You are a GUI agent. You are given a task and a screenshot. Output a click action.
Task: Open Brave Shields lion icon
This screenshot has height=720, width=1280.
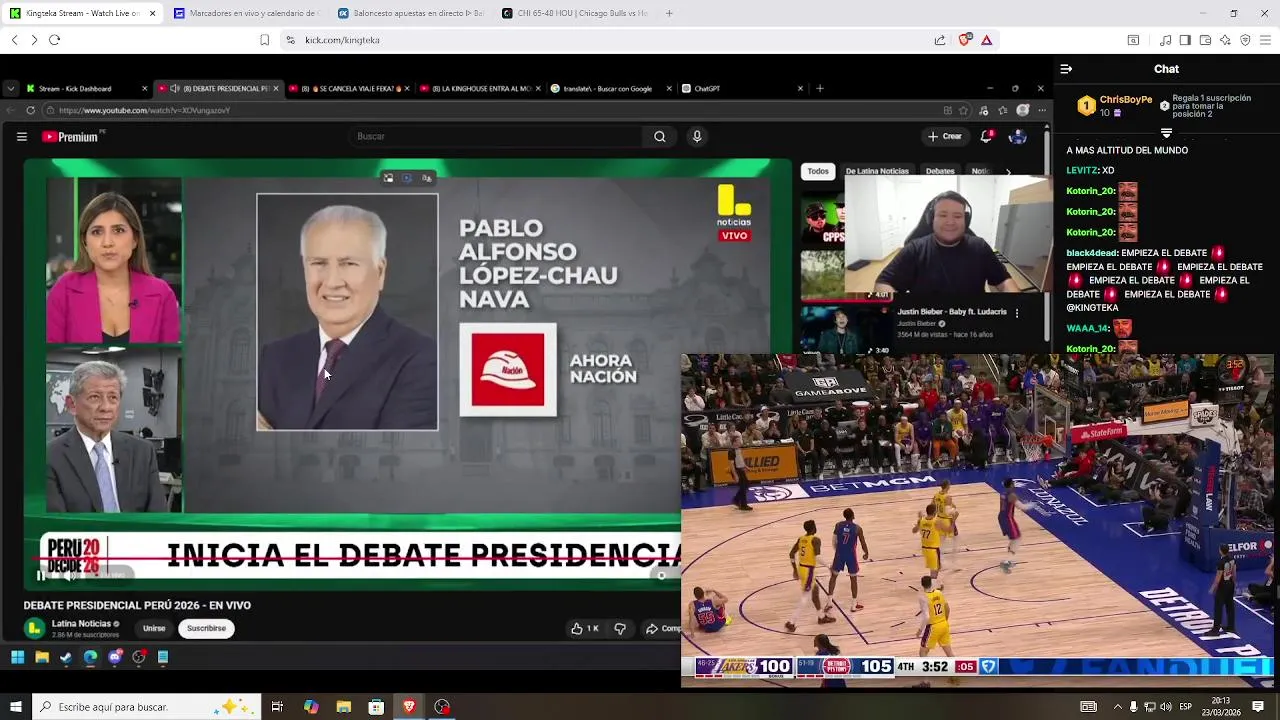pos(964,40)
